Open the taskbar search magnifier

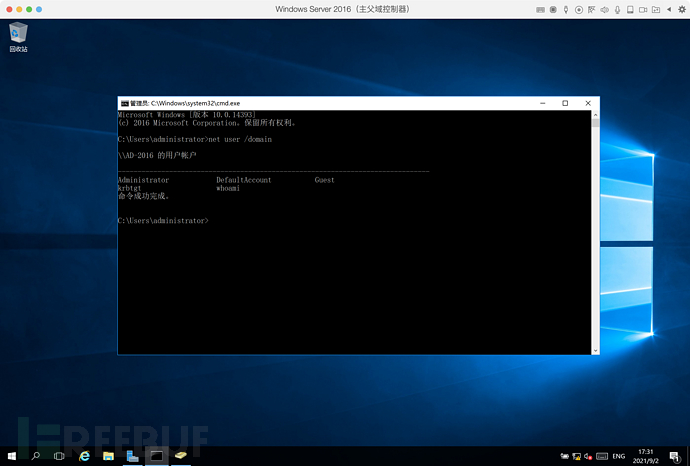pyautogui.click(x=36, y=456)
